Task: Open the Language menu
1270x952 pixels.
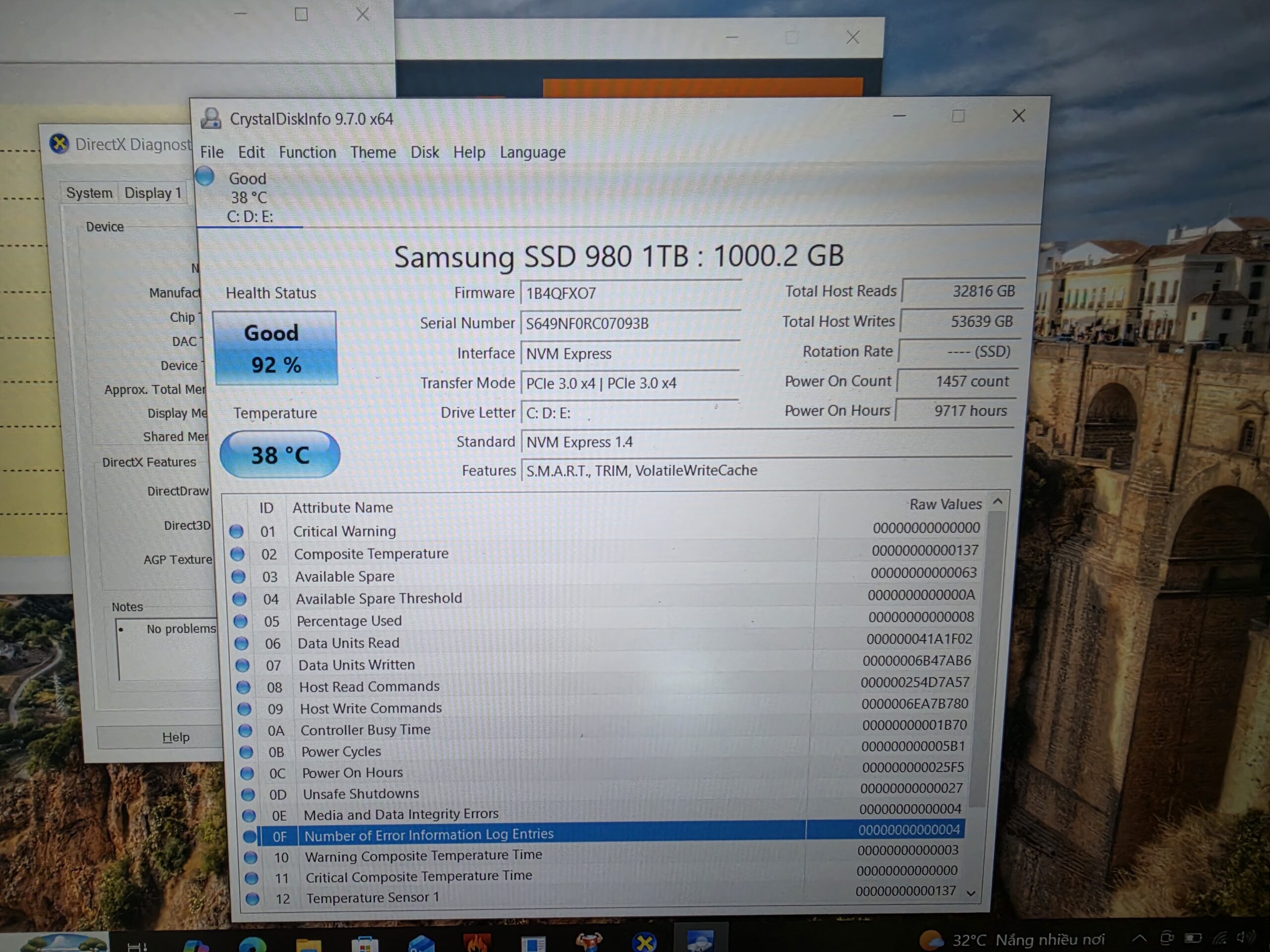Action: pyautogui.click(x=532, y=152)
